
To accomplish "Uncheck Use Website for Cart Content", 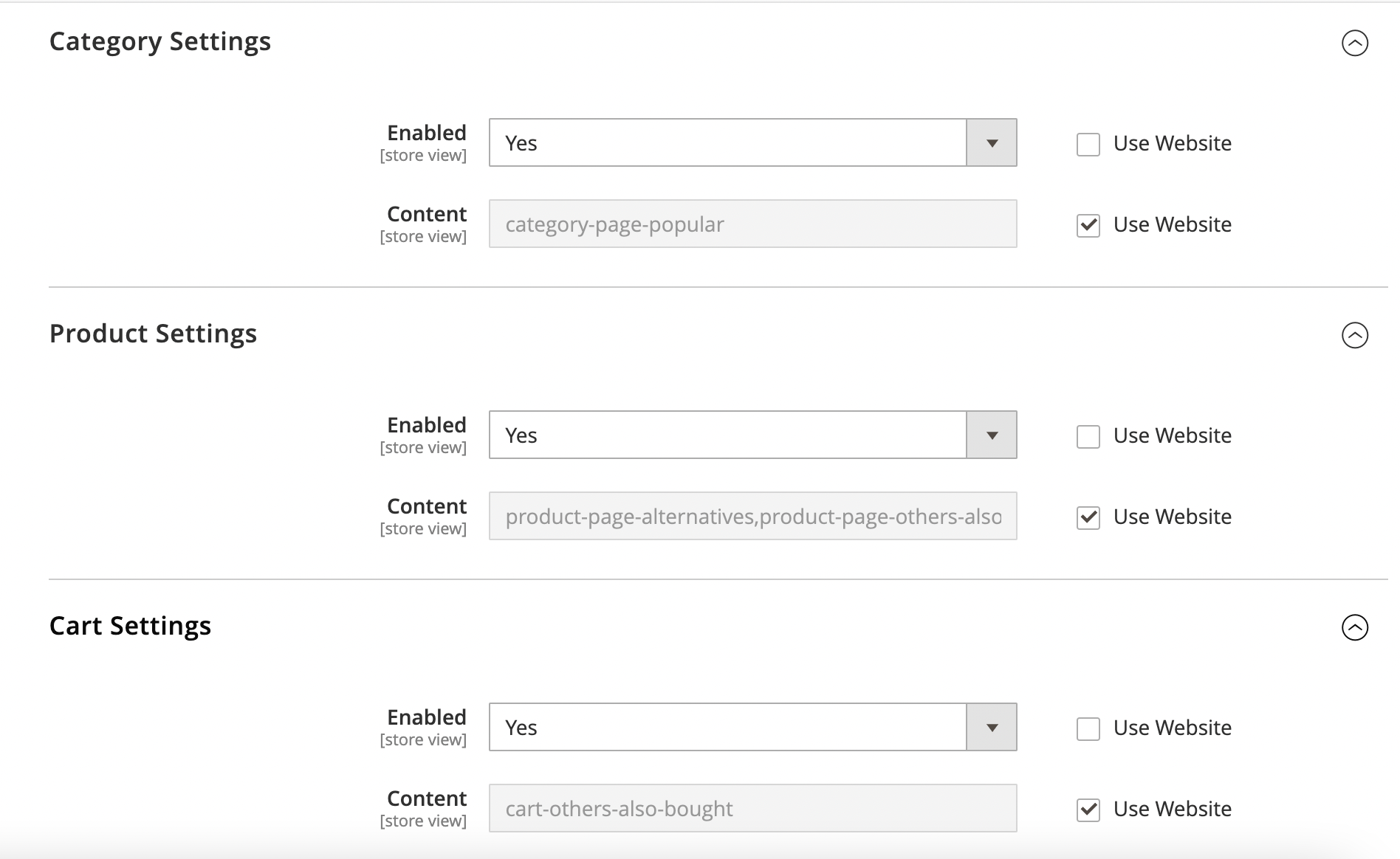I will [1088, 810].
